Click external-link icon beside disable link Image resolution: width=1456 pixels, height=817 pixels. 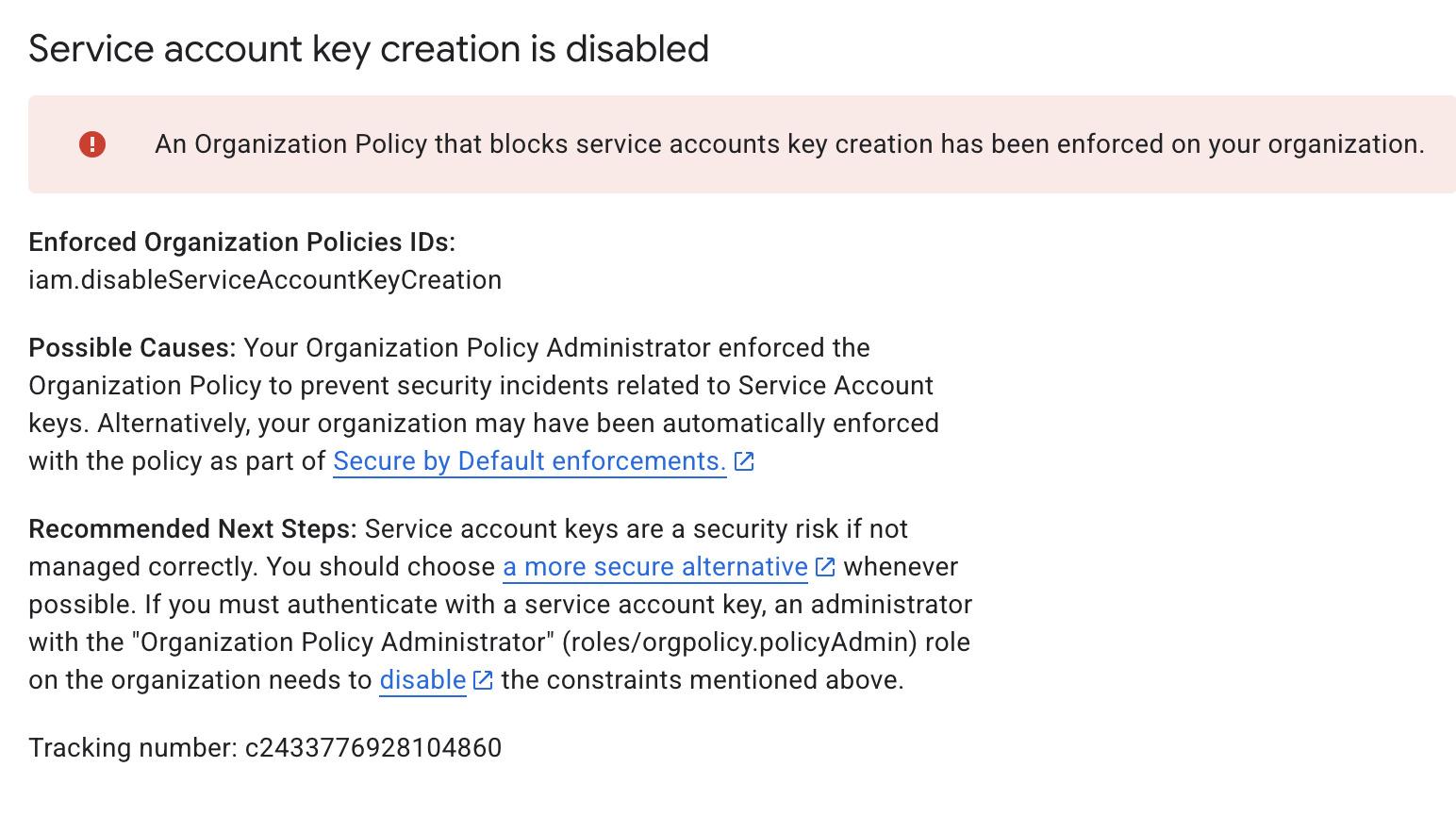(483, 680)
